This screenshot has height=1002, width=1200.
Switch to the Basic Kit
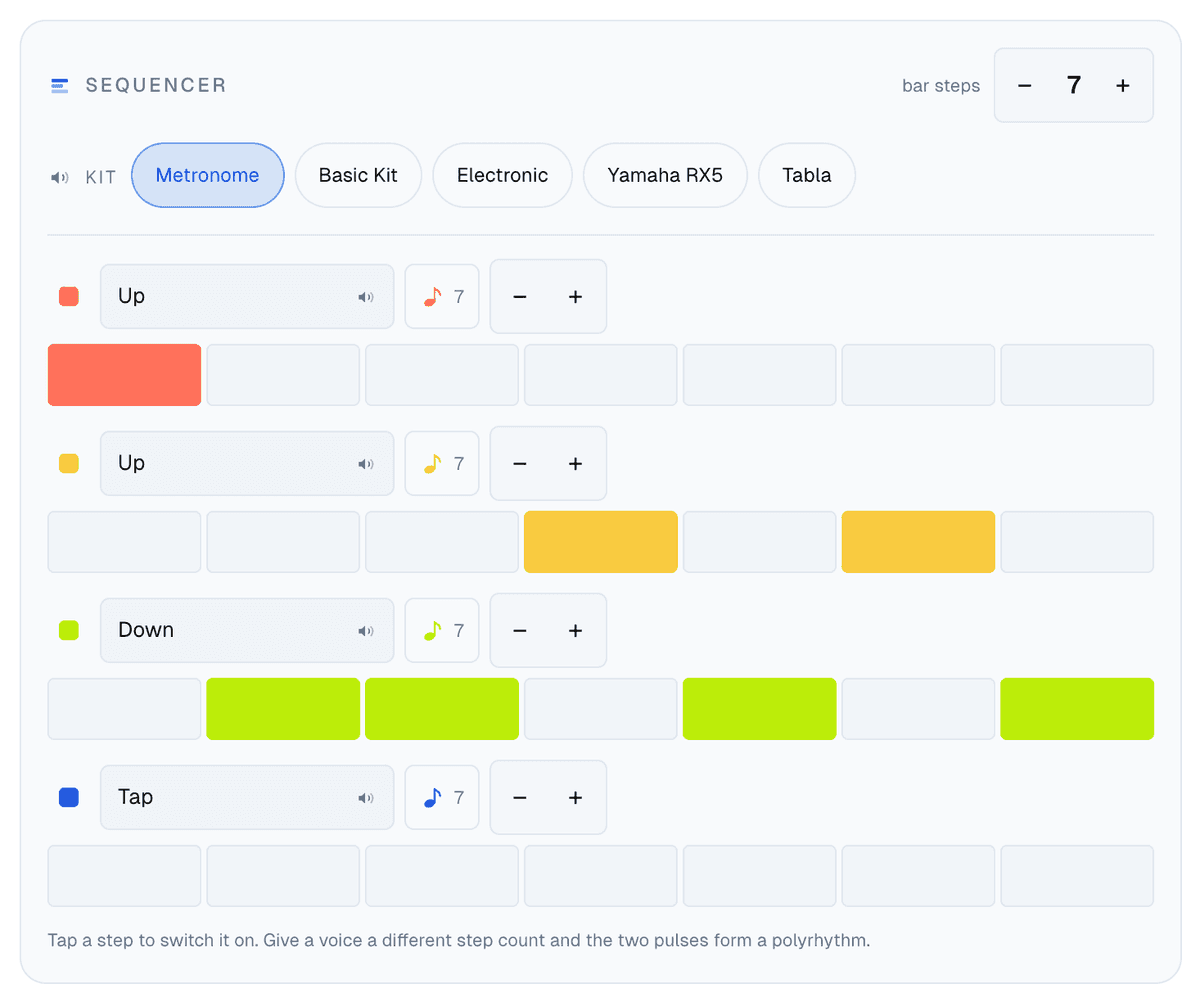click(358, 176)
